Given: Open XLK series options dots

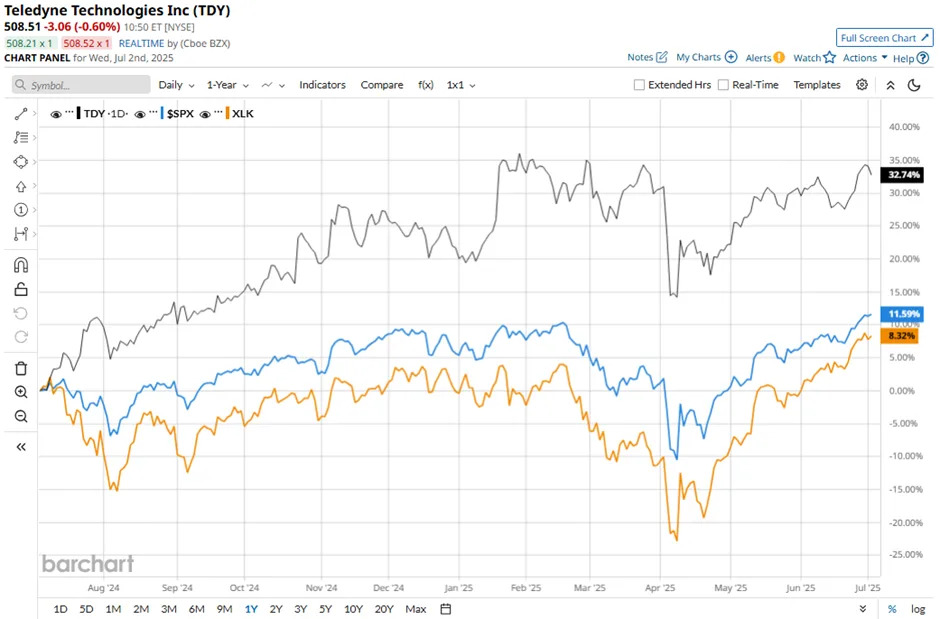Looking at the screenshot, I should coord(218,112).
